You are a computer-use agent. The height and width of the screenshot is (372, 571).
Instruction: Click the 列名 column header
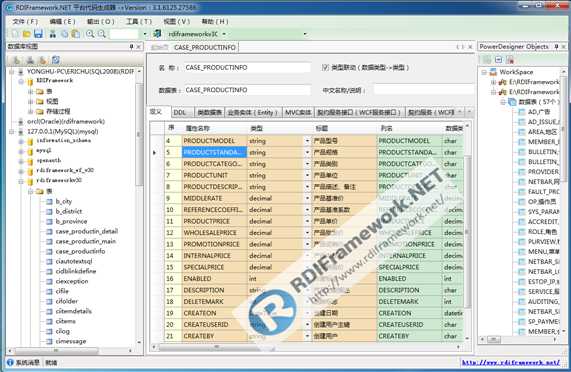[x=410, y=128]
